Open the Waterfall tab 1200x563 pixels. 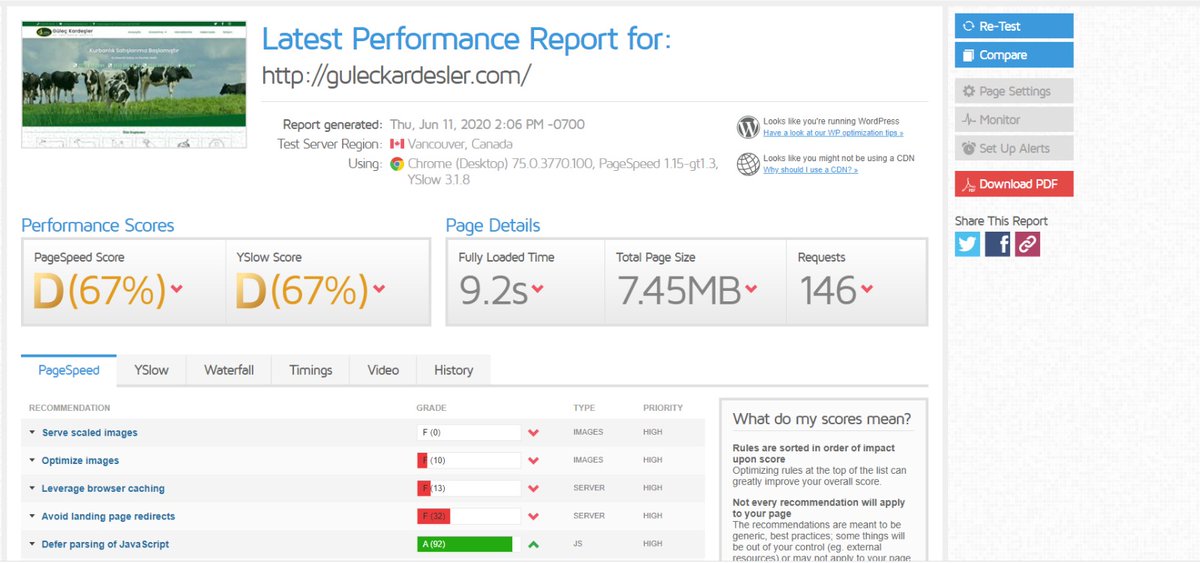229,370
